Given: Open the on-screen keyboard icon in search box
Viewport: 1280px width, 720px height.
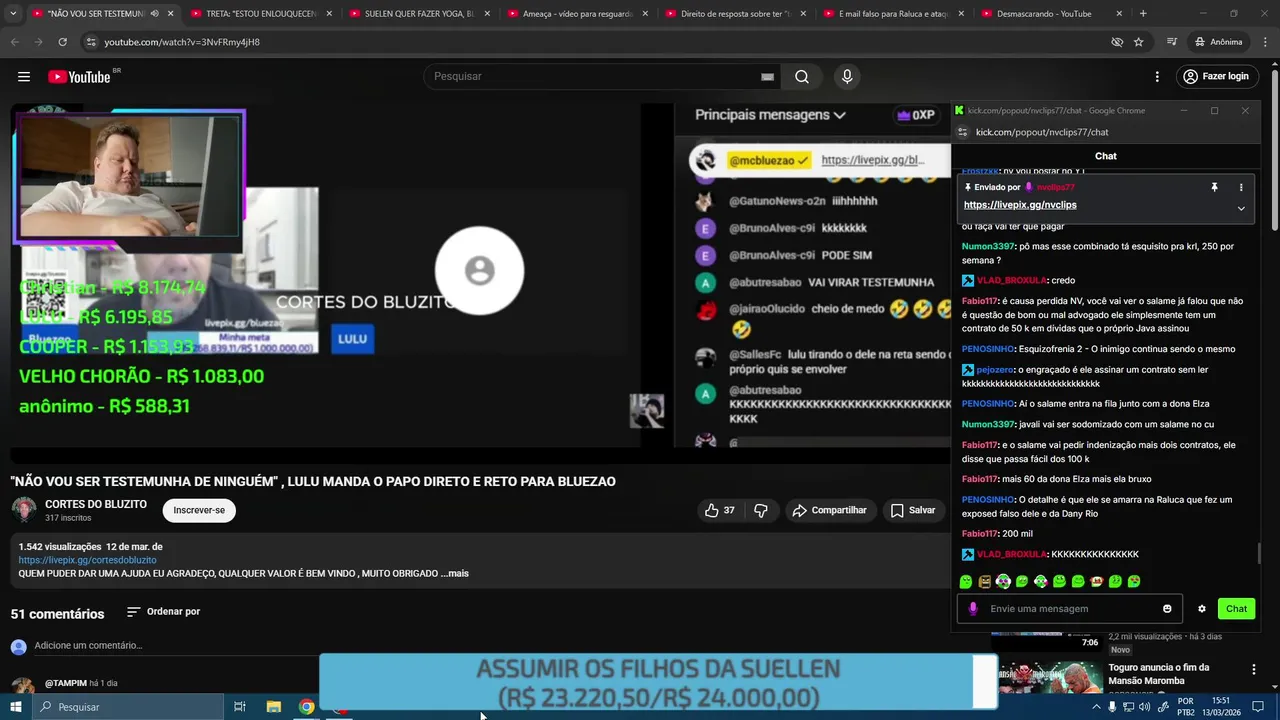Looking at the screenshot, I should 767,77.
